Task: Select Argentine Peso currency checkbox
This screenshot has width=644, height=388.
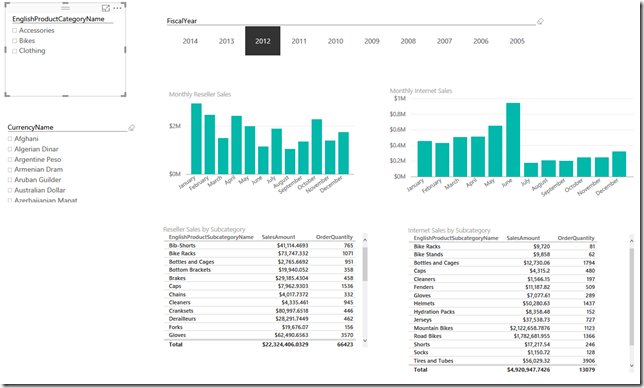Action: click(10, 160)
